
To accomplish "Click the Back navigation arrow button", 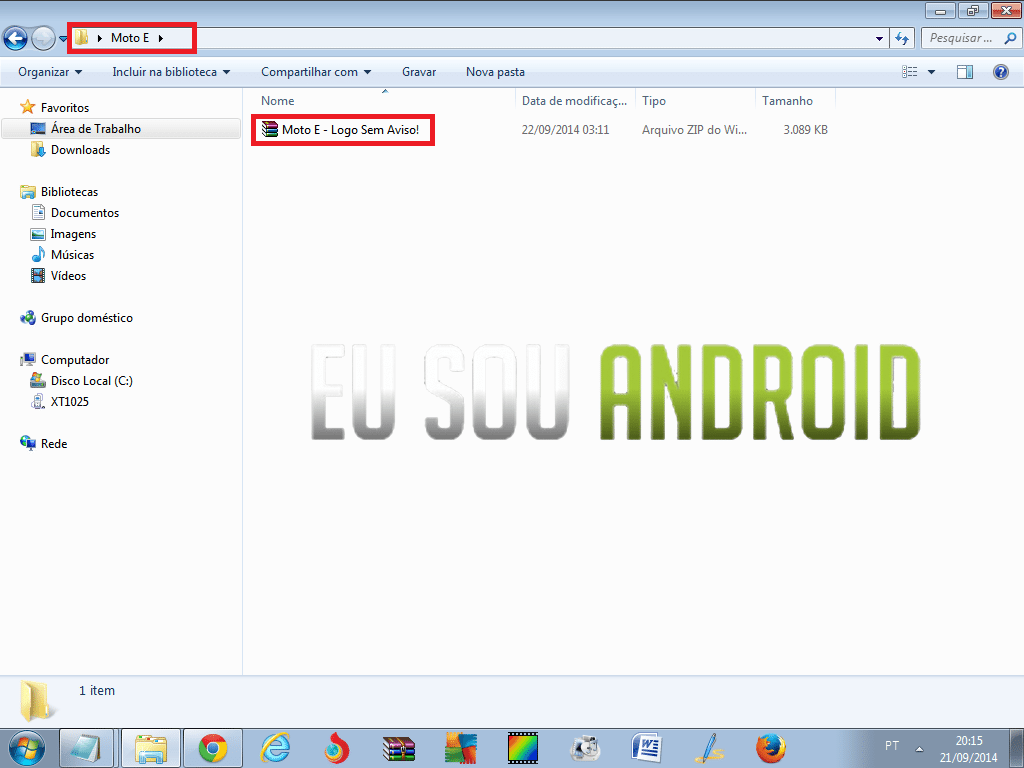I will pos(15,38).
